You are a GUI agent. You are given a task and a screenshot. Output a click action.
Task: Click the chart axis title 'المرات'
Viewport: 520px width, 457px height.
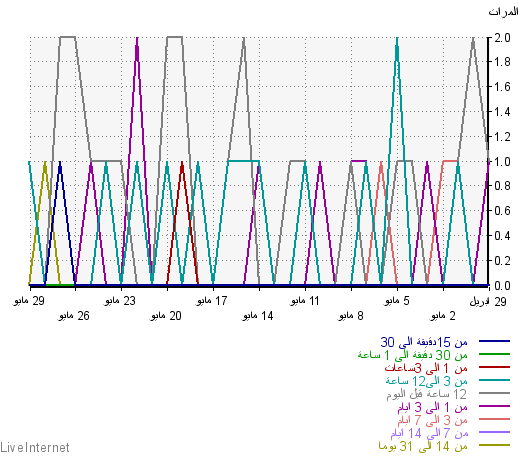[x=503, y=12]
